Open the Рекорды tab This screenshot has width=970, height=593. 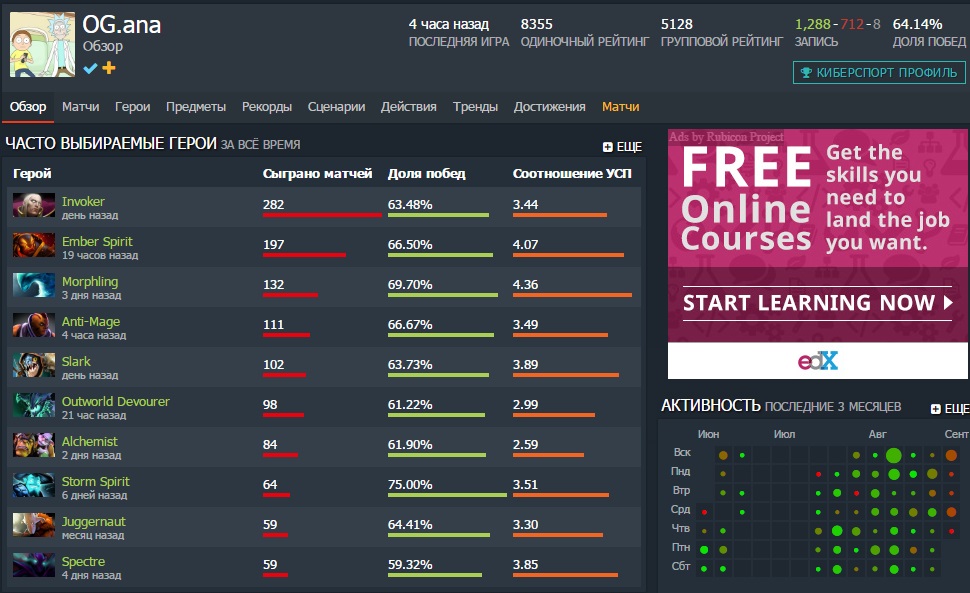267,106
